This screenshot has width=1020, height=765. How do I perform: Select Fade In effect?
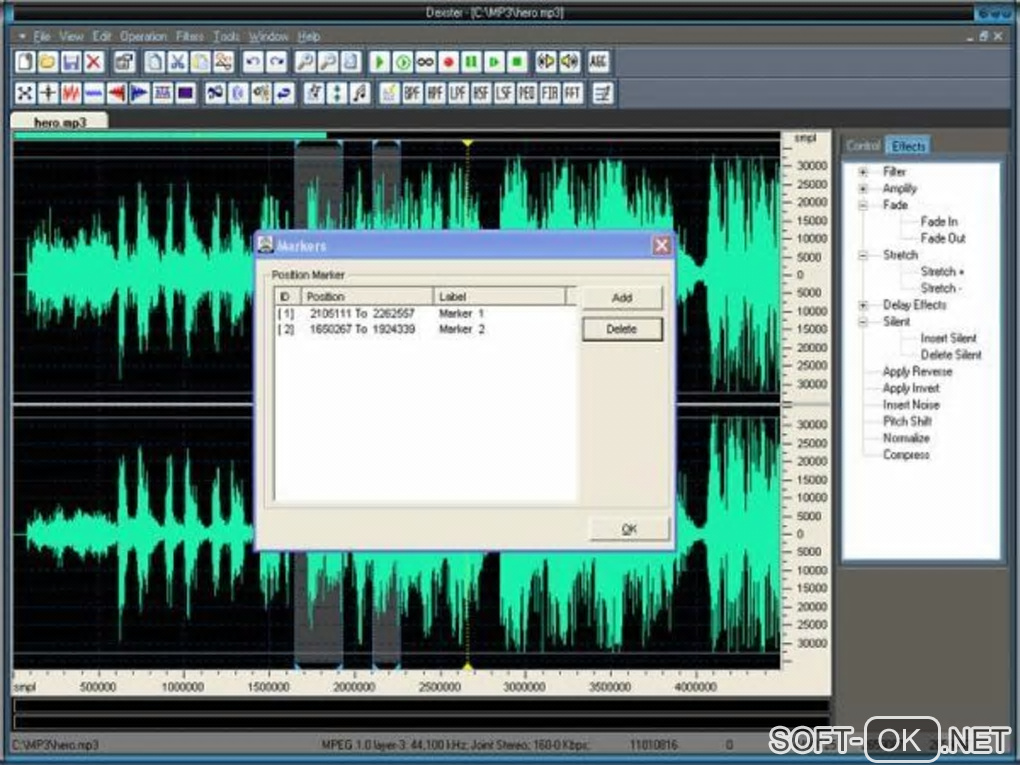coord(939,222)
